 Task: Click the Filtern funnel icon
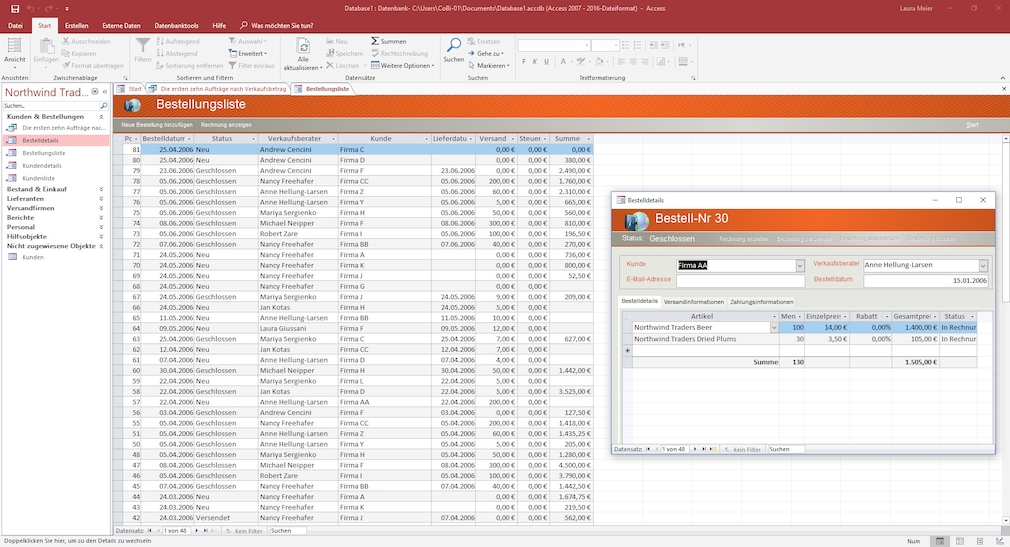click(x=143, y=46)
